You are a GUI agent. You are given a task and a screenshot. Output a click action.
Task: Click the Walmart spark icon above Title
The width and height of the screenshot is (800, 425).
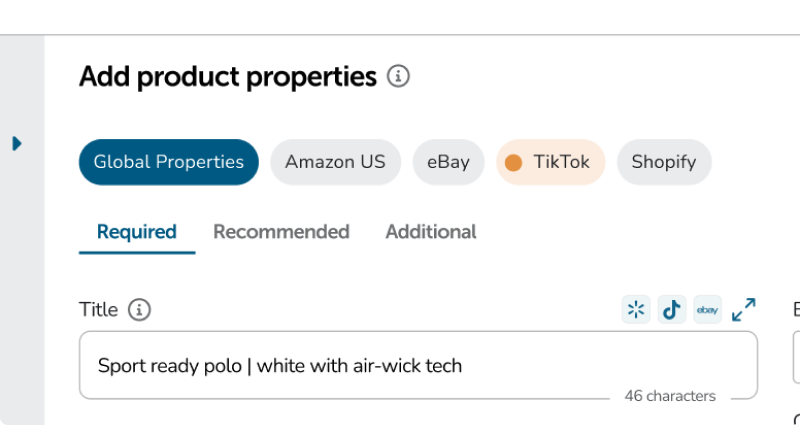[636, 309]
